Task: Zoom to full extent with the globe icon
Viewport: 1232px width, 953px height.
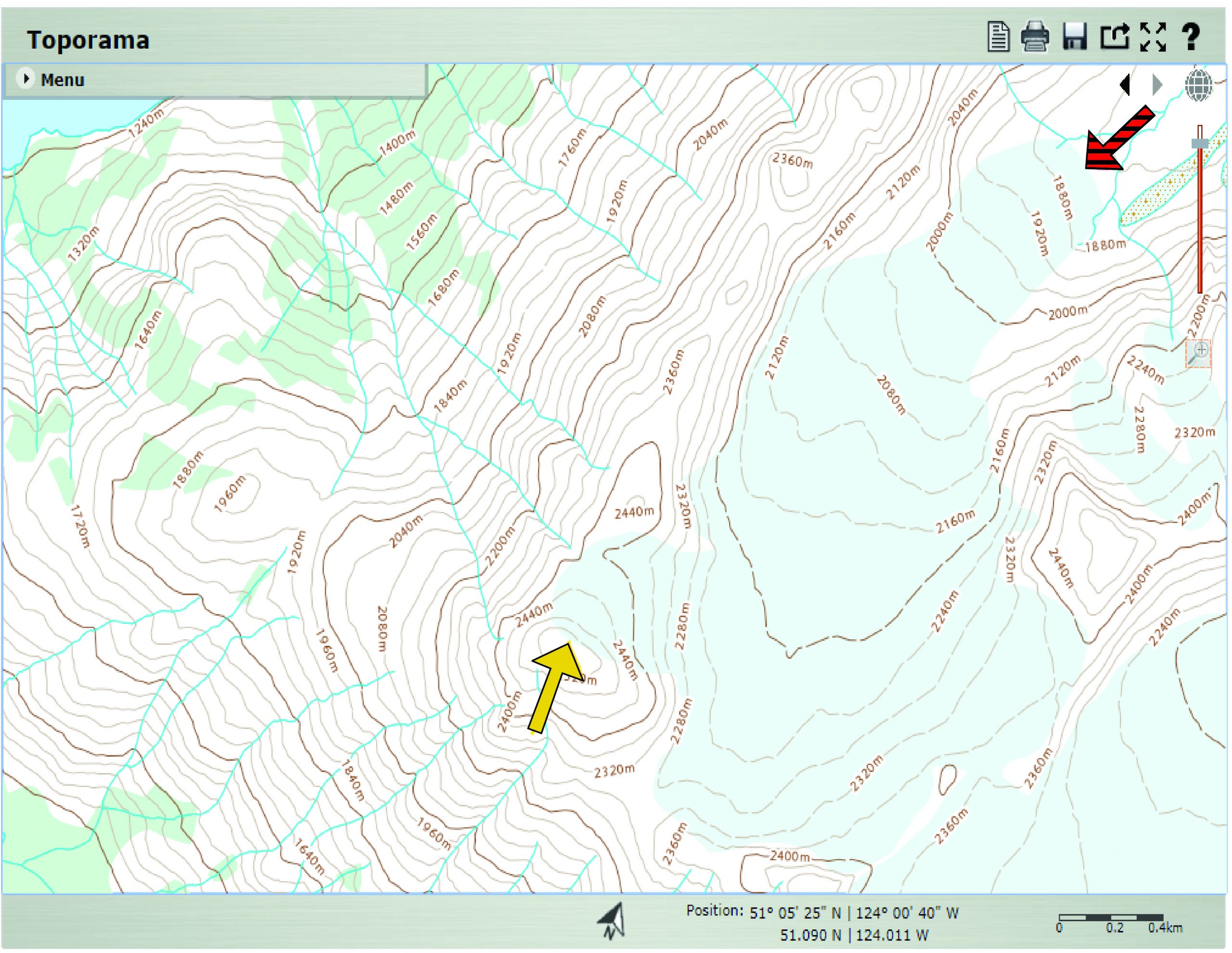Action: 1198,85
